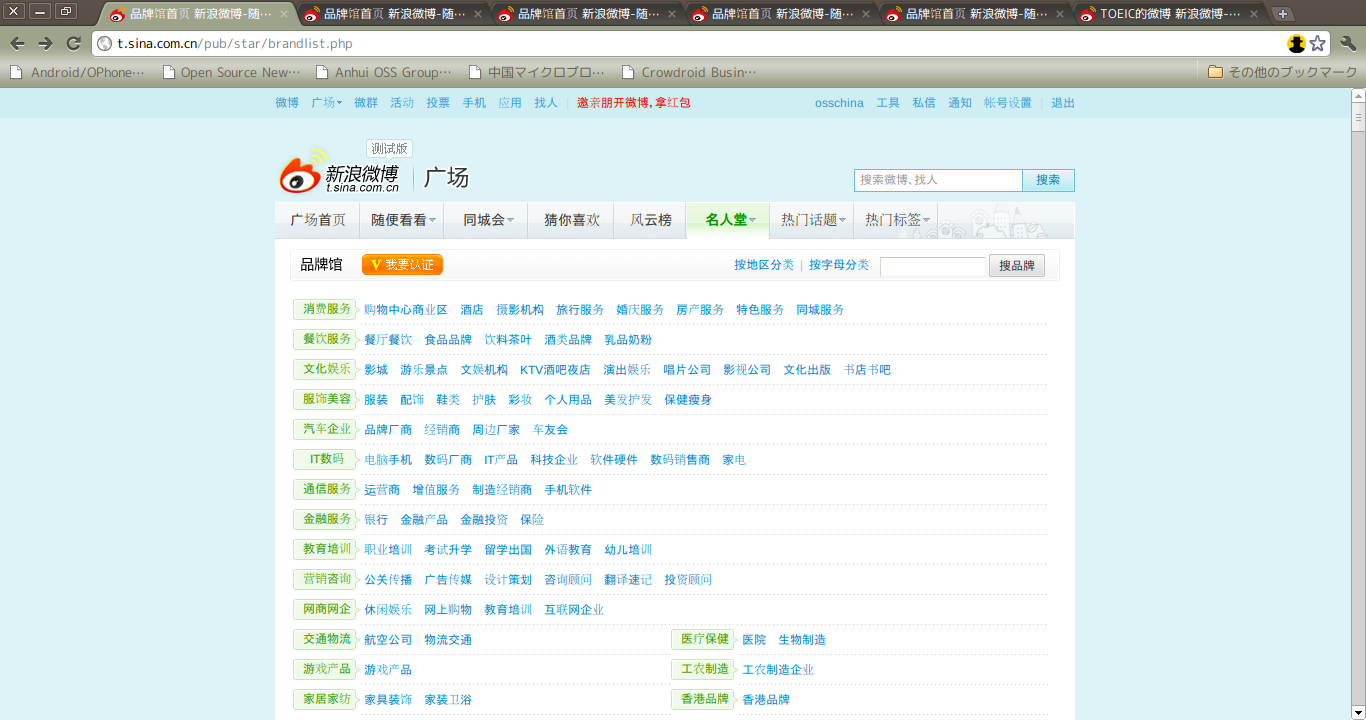Image resolution: width=1366 pixels, height=720 pixels.
Task: Click the red 邀亲朋开微博,拿红包 link
Action: pos(634,103)
